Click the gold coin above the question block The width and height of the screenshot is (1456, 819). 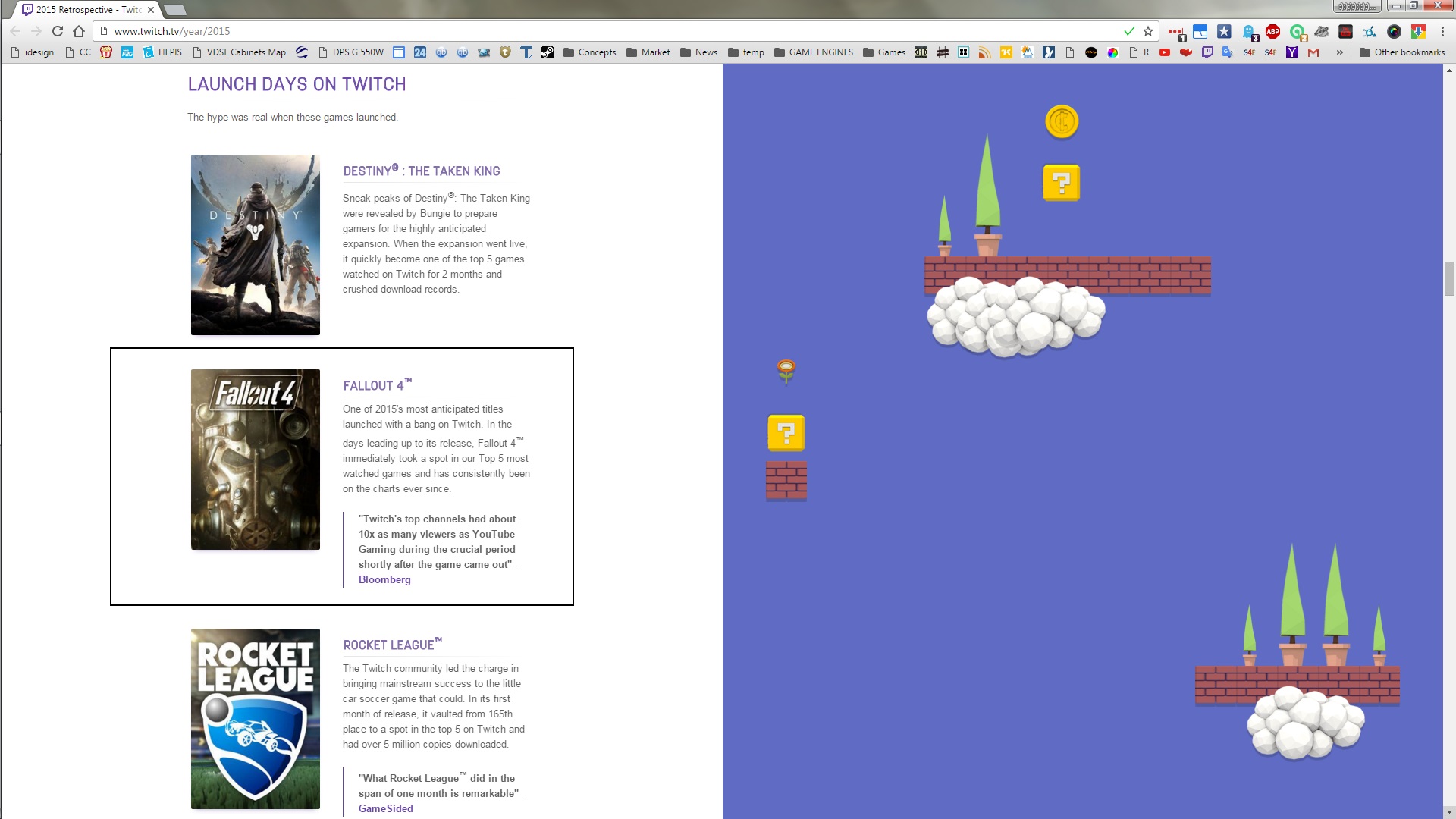(1062, 121)
